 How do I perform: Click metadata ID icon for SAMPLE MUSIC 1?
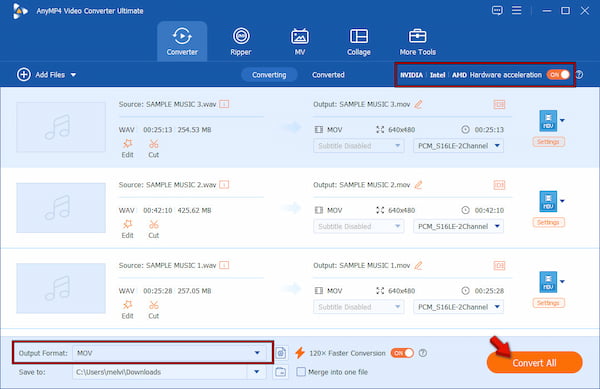[x=499, y=265]
